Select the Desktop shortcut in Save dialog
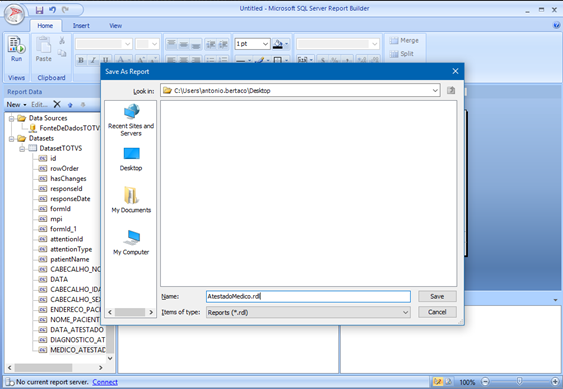The width and height of the screenshot is (563, 389). coord(131,159)
